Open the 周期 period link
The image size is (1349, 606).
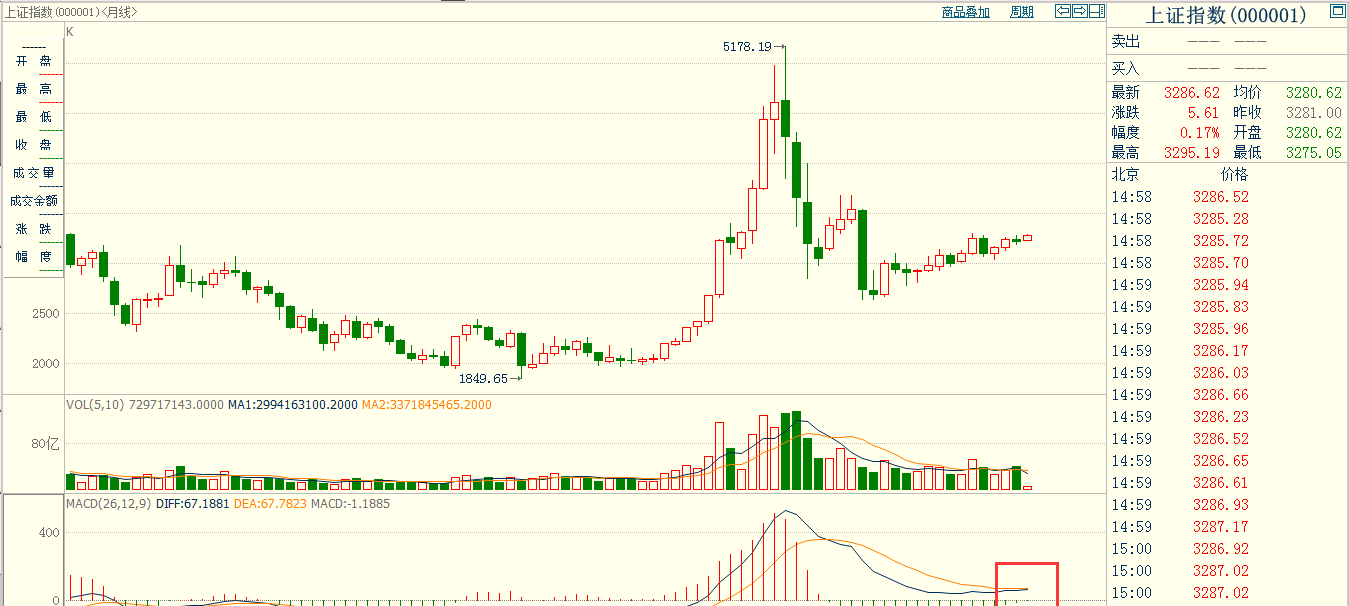point(1022,12)
